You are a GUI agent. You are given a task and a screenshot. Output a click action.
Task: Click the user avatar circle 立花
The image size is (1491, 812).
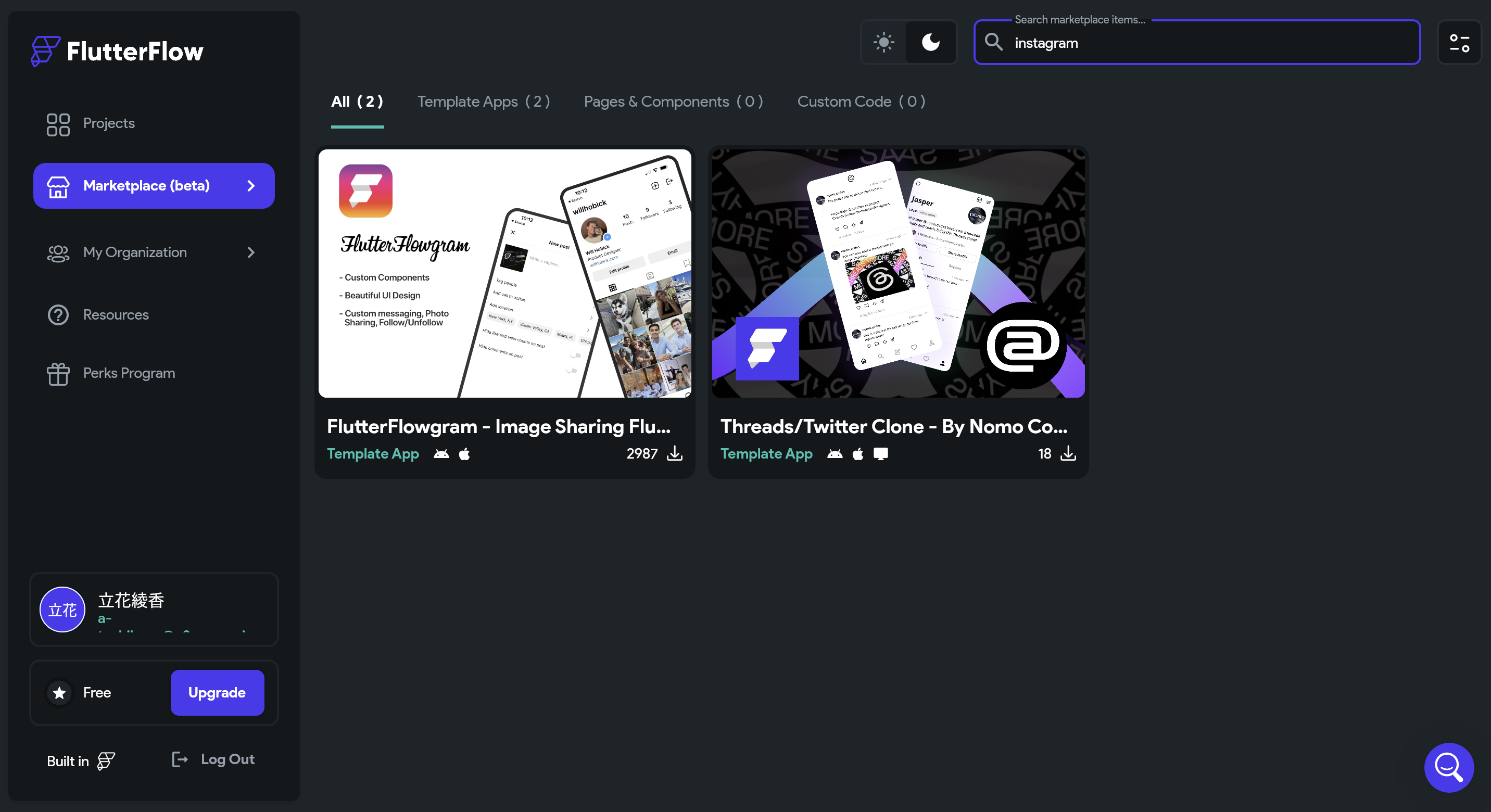(62, 610)
